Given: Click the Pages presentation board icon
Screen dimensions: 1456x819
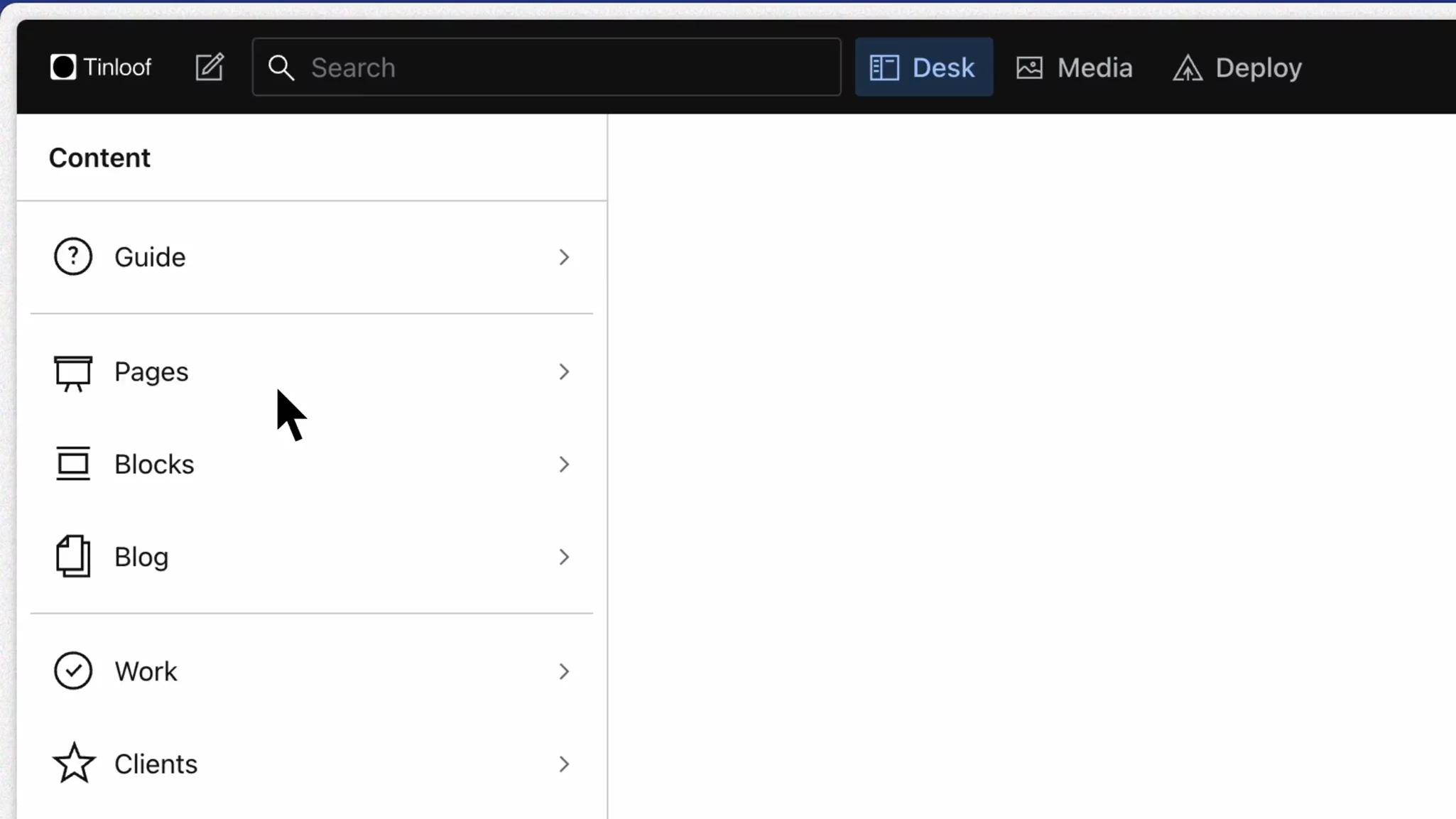Looking at the screenshot, I should [x=73, y=373].
